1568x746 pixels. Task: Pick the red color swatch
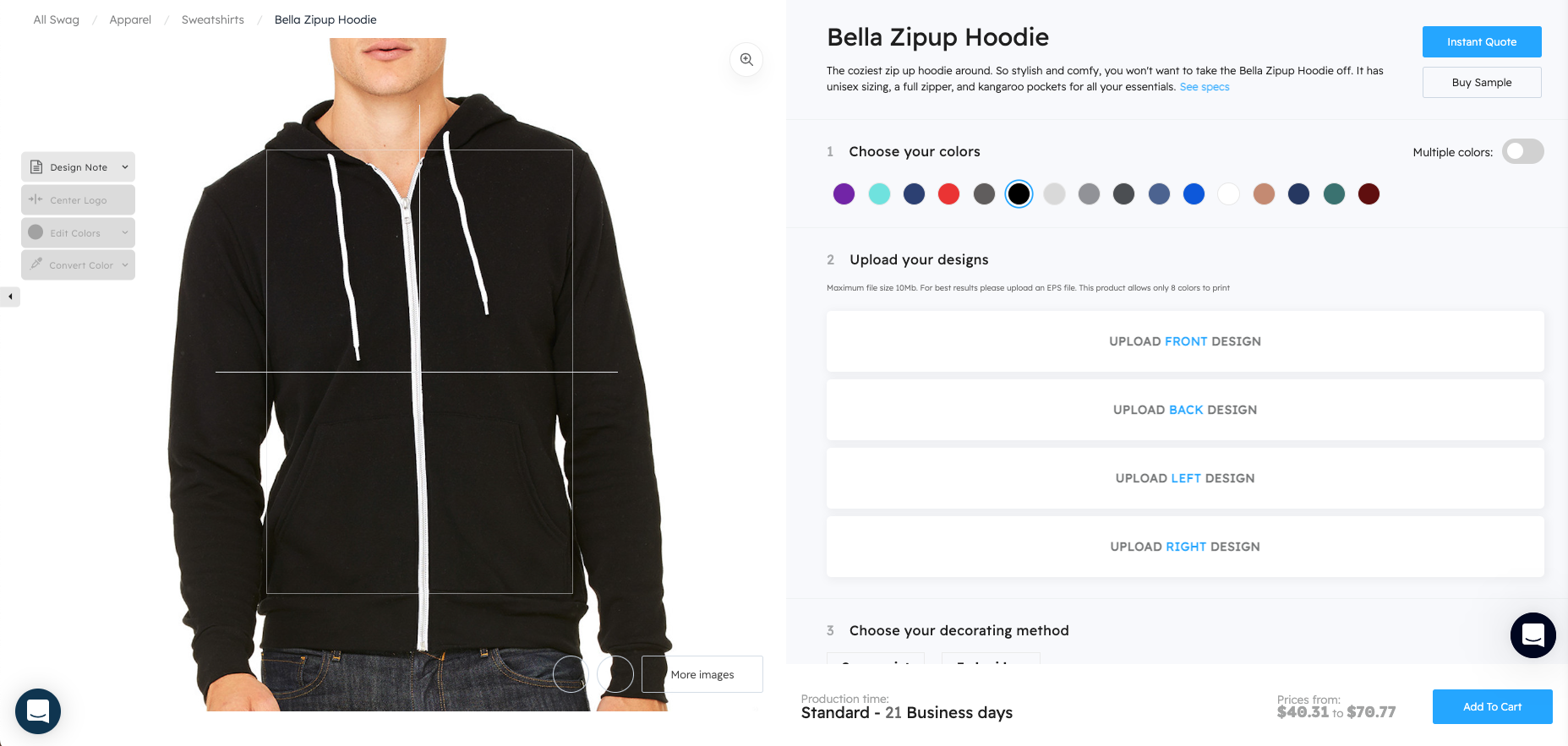tap(949, 194)
